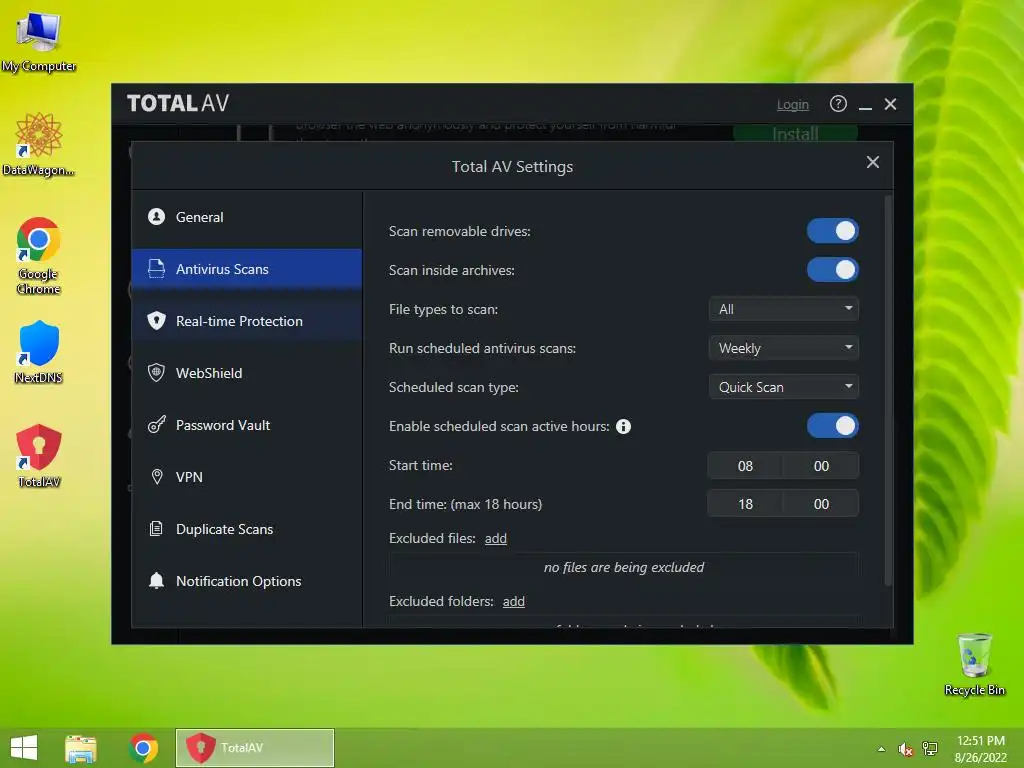Click the Notification Options bell icon
Image resolution: width=1024 pixels, height=768 pixels.
(x=156, y=581)
